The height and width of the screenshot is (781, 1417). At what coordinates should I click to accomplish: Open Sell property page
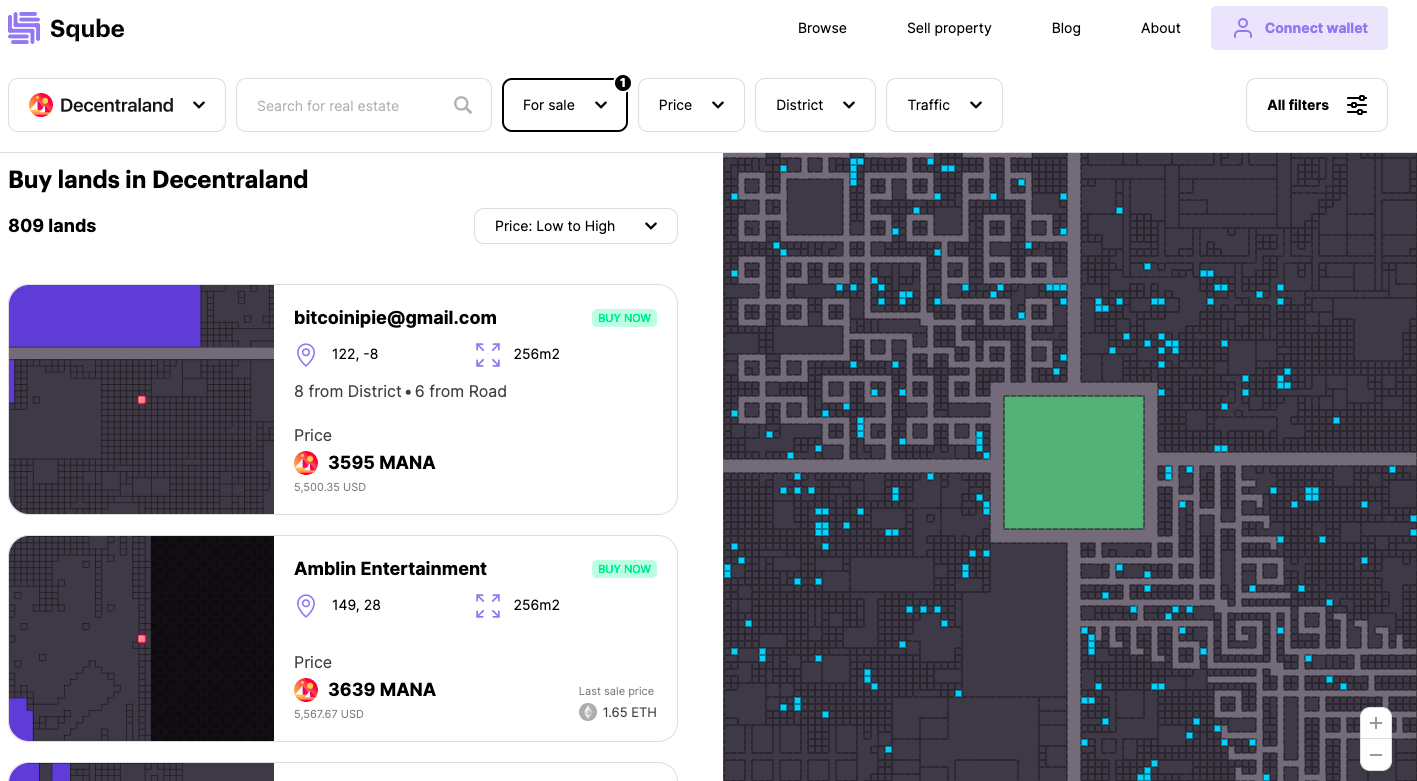(x=949, y=28)
